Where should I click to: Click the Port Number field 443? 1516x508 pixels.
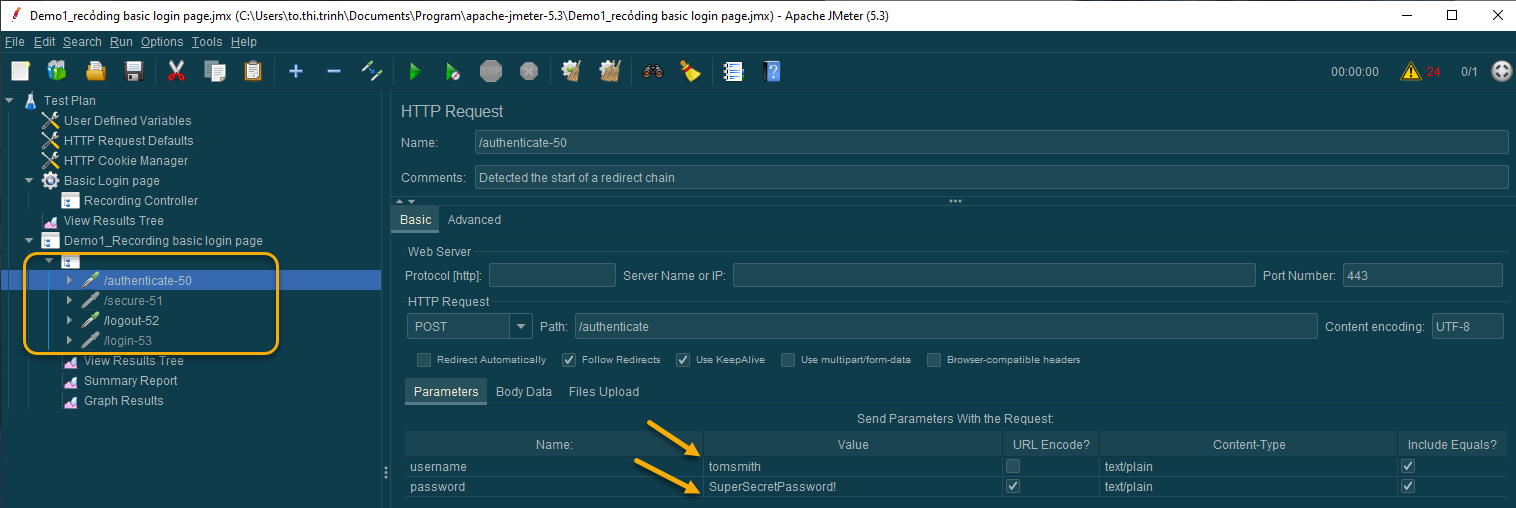(1422, 276)
